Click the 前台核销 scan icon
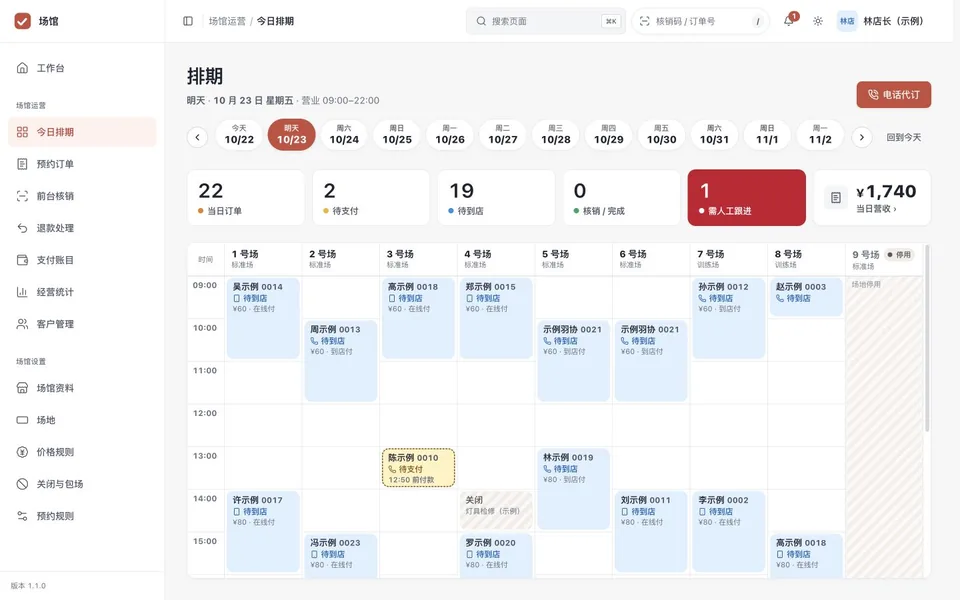The height and width of the screenshot is (600, 960). pos(22,196)
